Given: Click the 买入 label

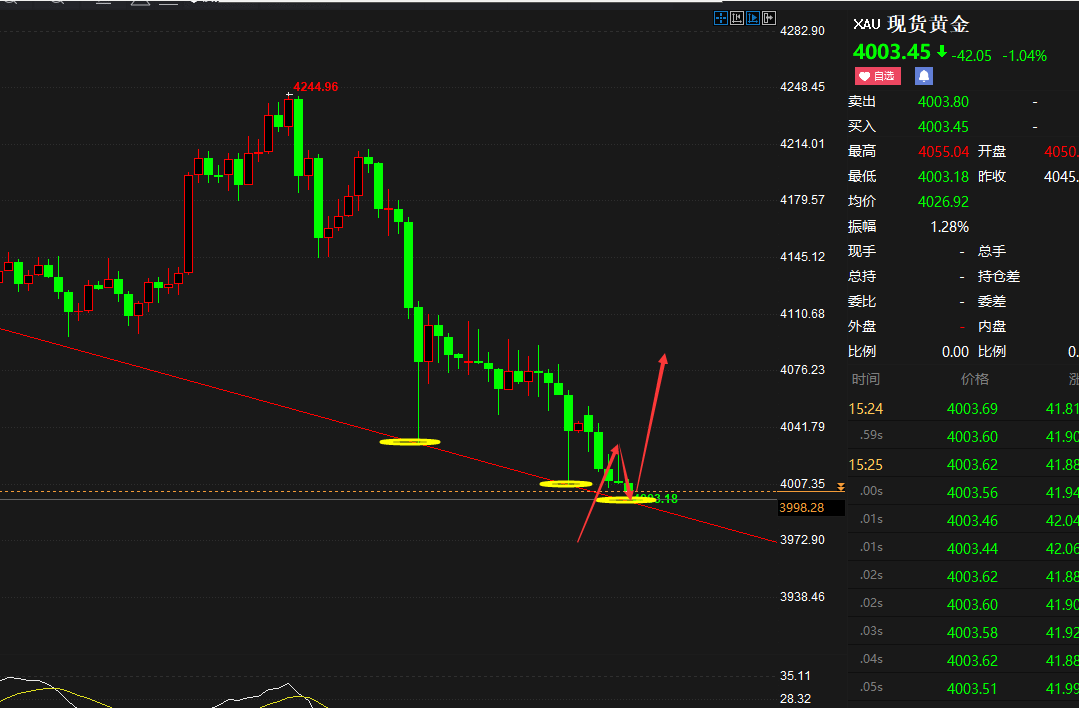Looking at the screenshot, I should (862, 127).
